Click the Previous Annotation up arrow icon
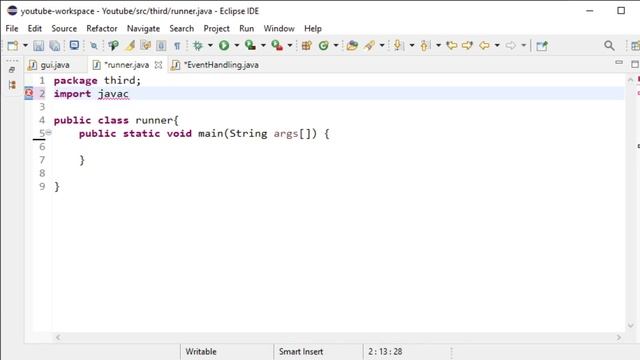Image resolution: width=640 pixels, height=360 pixels. point(425,46)
